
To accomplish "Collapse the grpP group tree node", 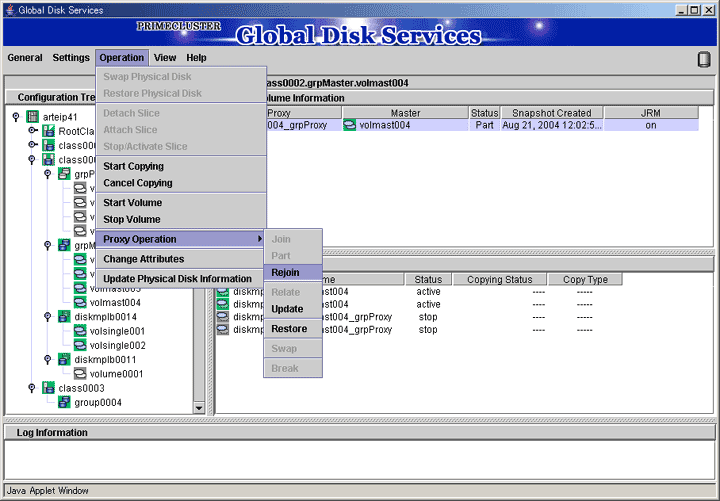I will point(47,174).
